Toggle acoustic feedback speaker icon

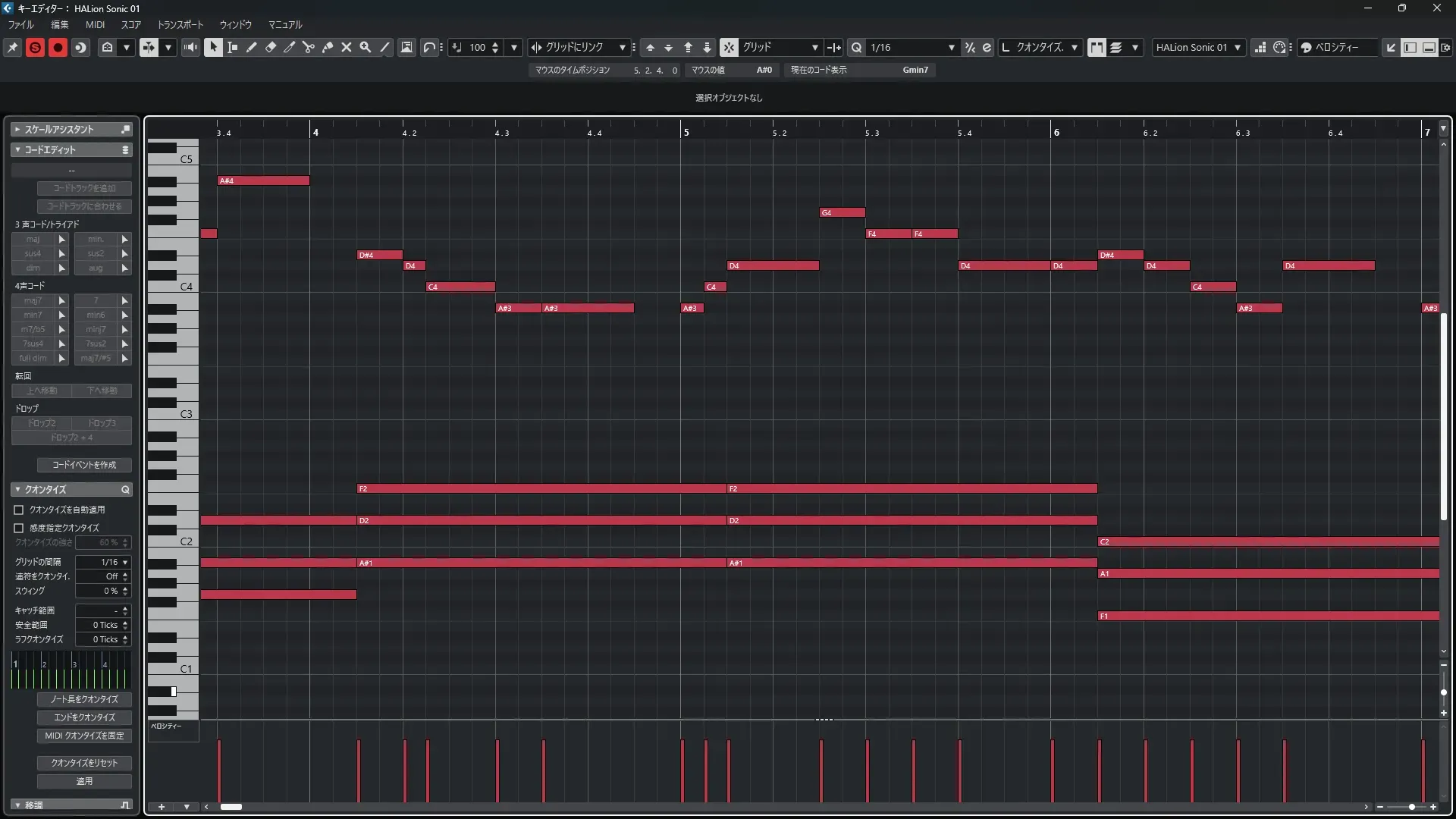pyautogui.click(x=191, y=47)
